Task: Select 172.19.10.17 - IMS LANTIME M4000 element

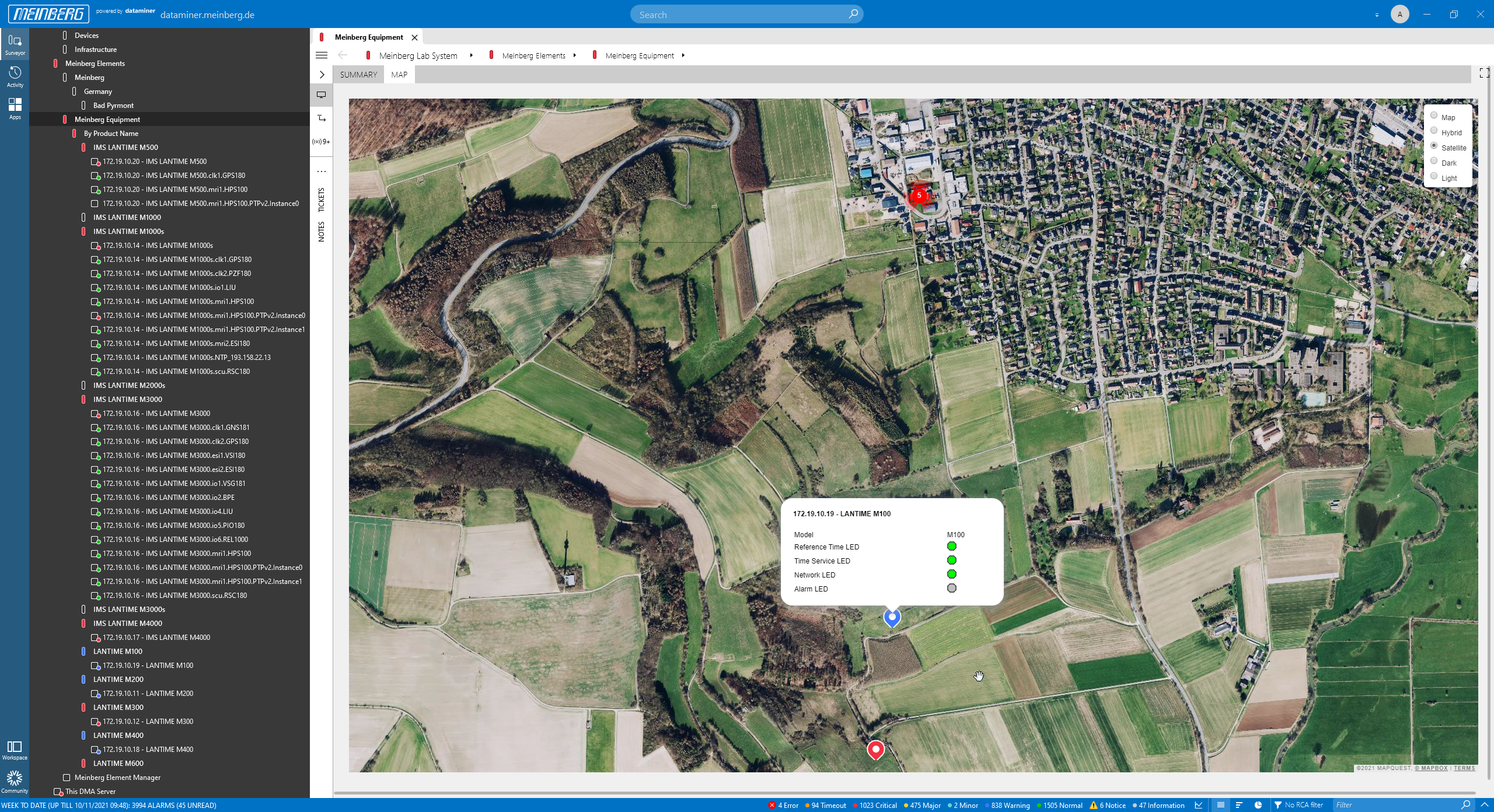Action: coord(156,638)
